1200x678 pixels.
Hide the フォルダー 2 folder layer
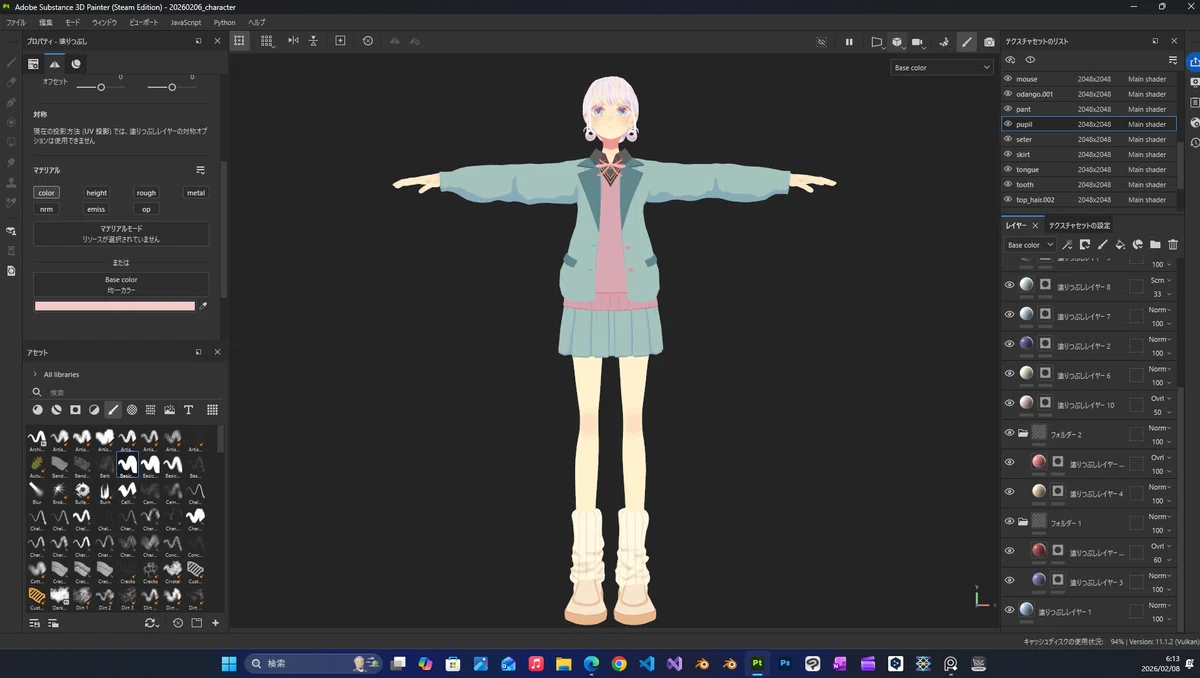coord(1009,433)
